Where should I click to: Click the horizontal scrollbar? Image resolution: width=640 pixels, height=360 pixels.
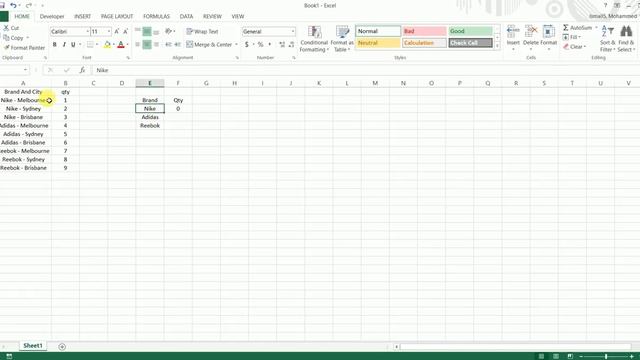[515, 347]
